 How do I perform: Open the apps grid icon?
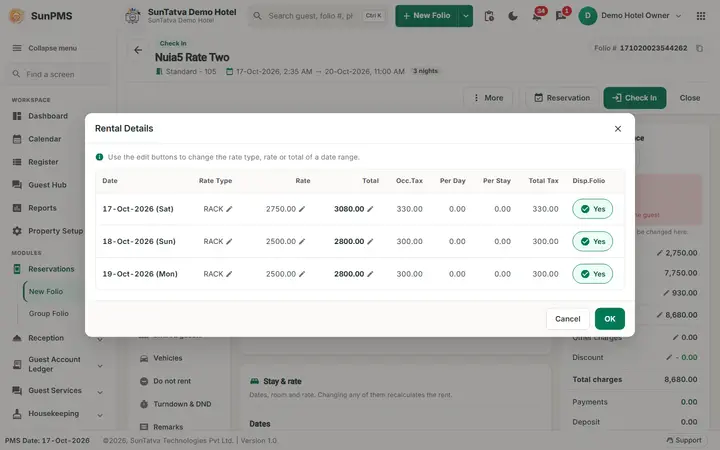tap(701, 16)
